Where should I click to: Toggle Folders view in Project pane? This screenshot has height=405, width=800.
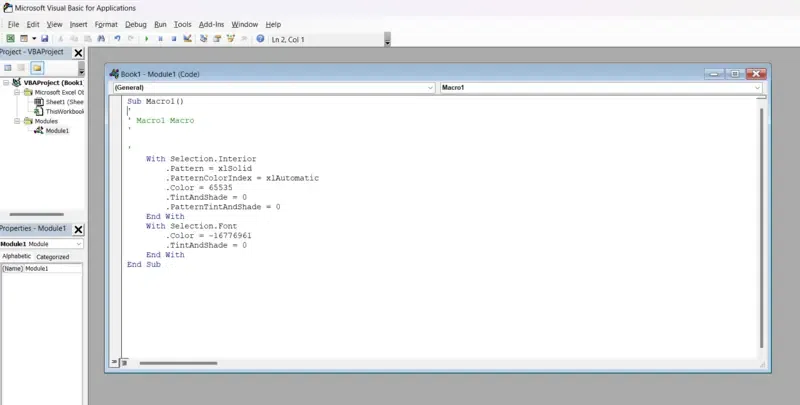37,68
